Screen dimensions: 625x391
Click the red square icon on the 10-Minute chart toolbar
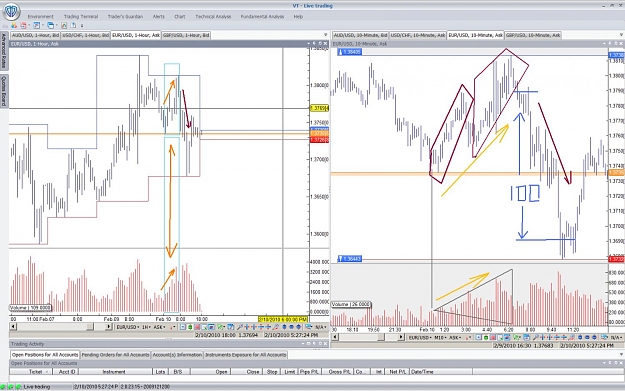[493, 338]
